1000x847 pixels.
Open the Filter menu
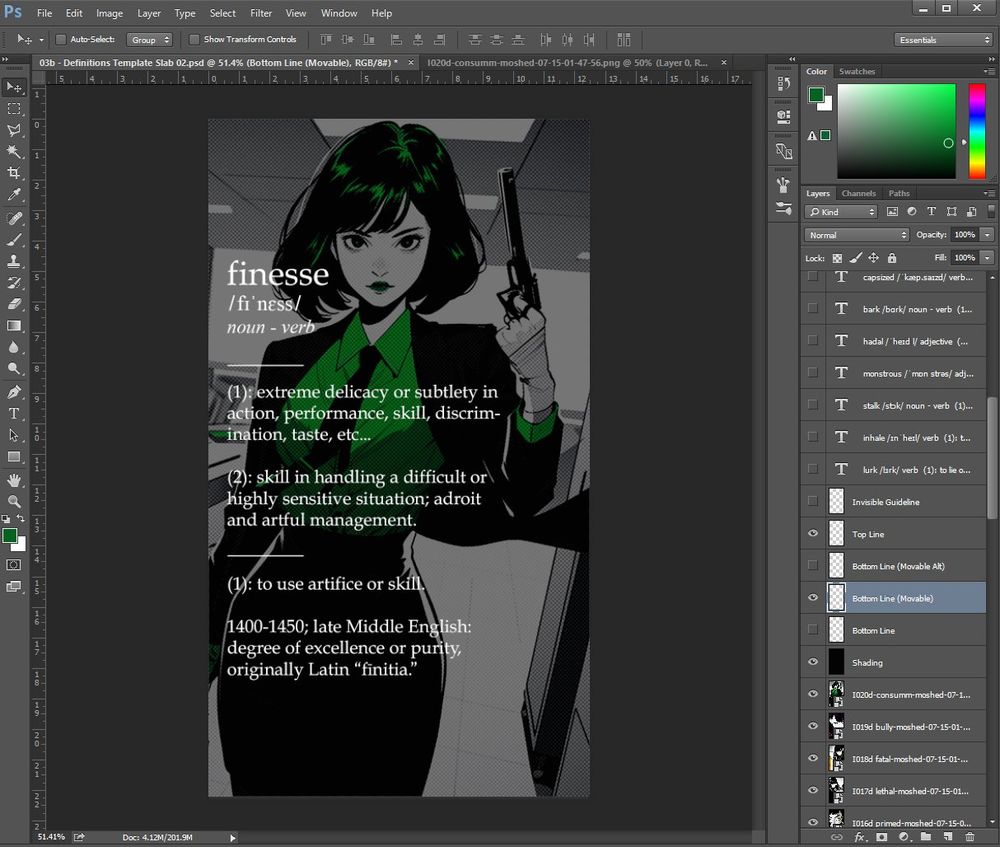tap(261, 13)
